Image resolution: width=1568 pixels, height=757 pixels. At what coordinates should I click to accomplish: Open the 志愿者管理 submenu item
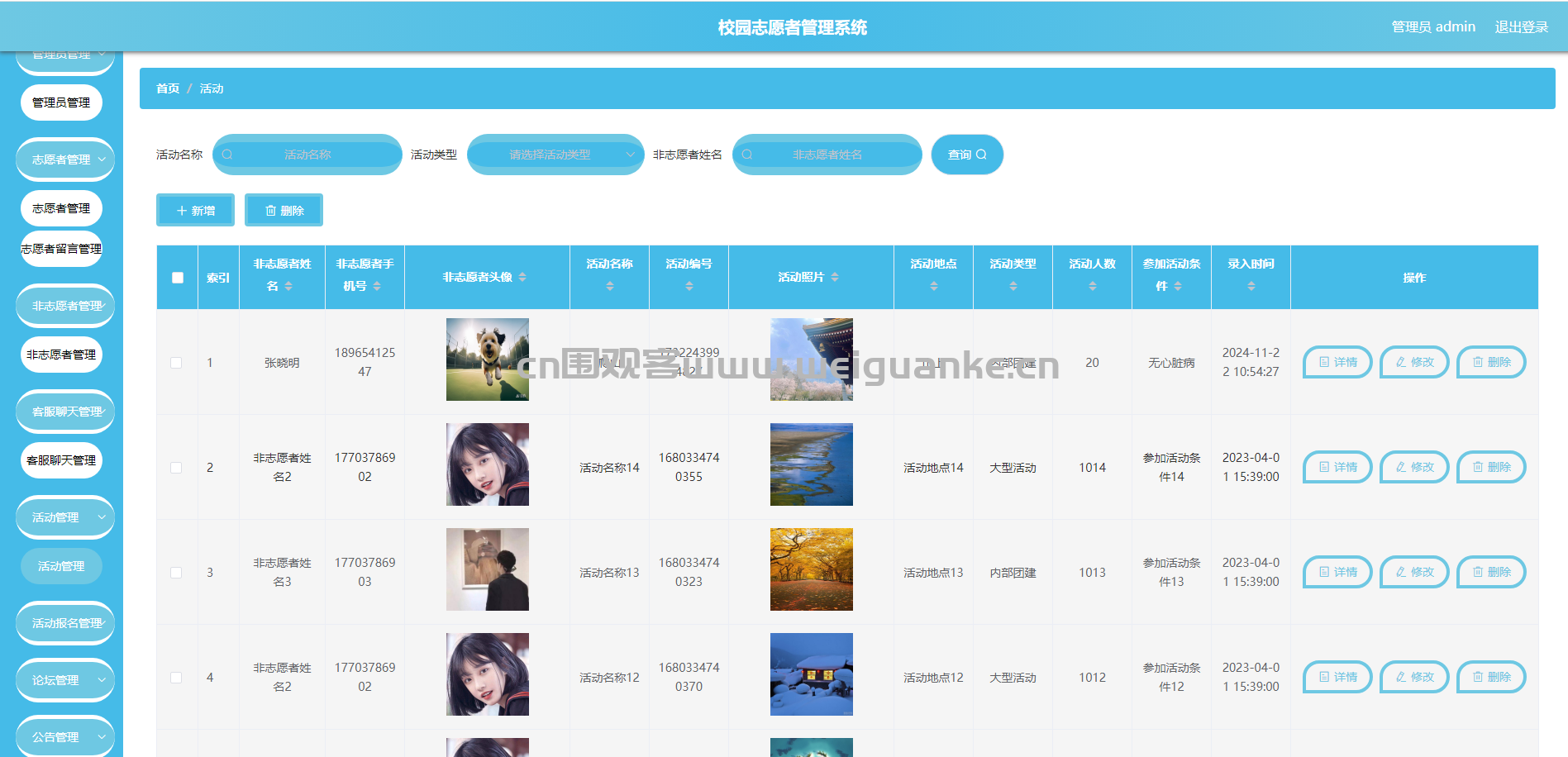click(61, 208)
